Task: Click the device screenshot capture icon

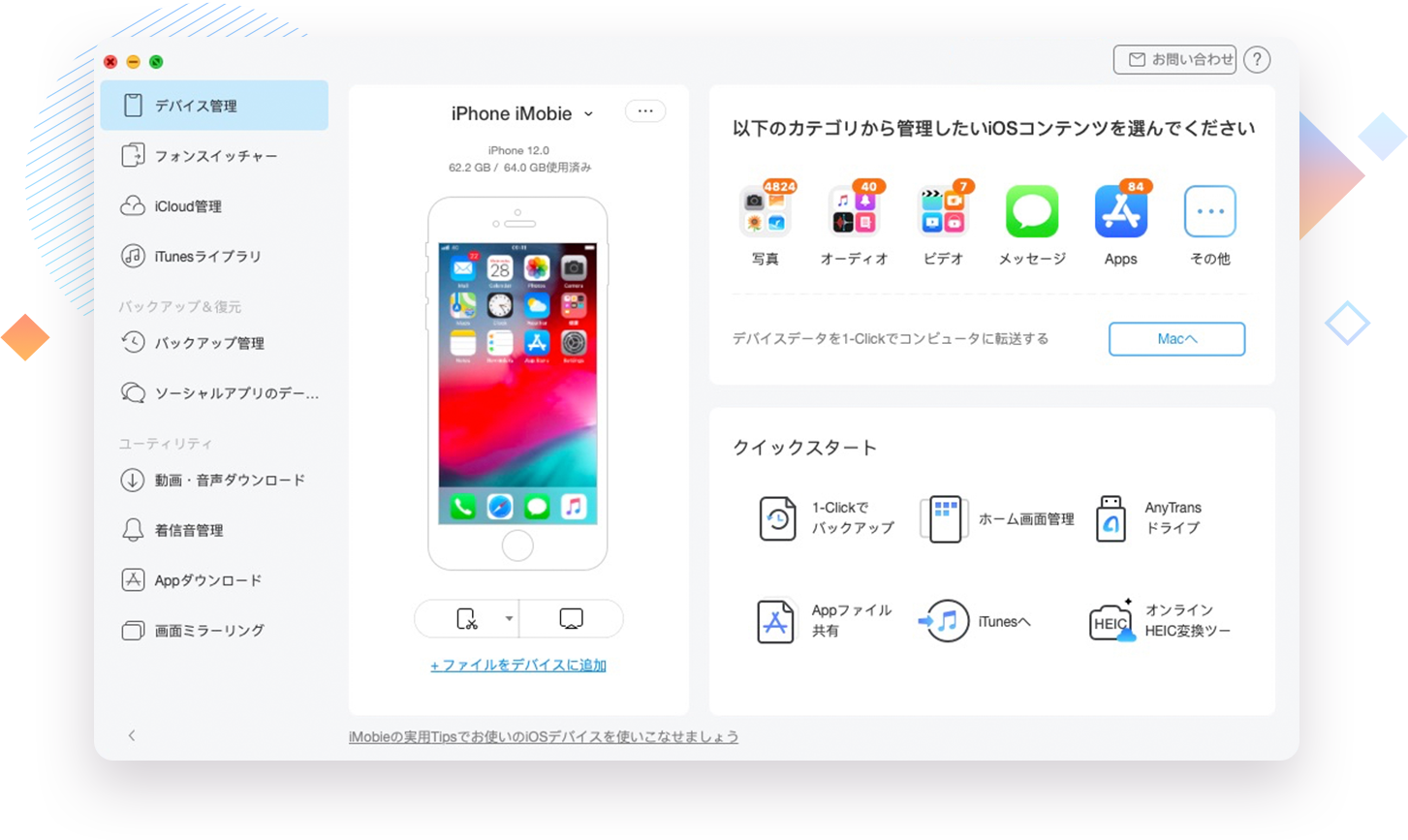Action: coord(466,618)
